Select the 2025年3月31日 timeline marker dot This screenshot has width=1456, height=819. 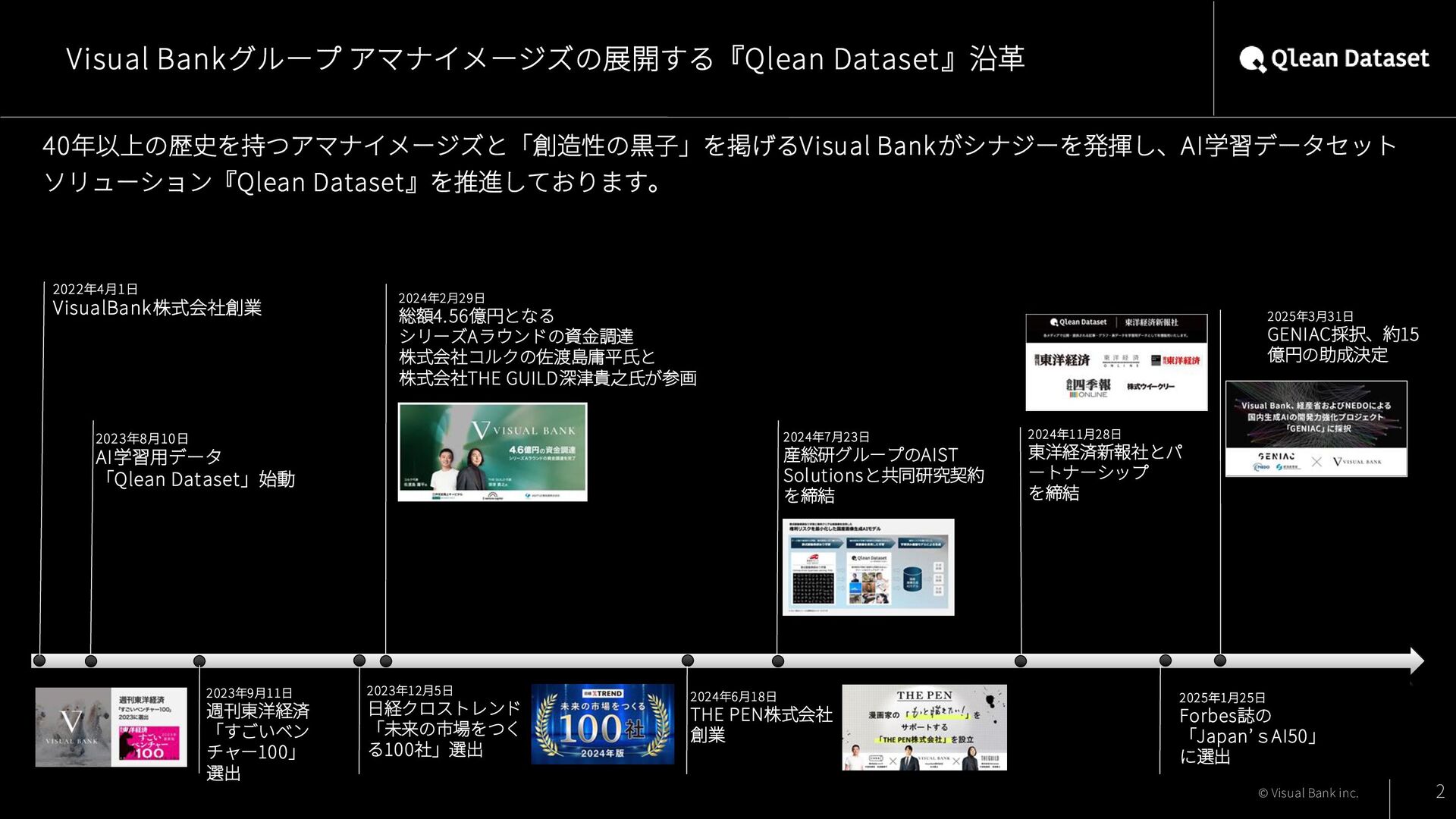pos(1220,661)
